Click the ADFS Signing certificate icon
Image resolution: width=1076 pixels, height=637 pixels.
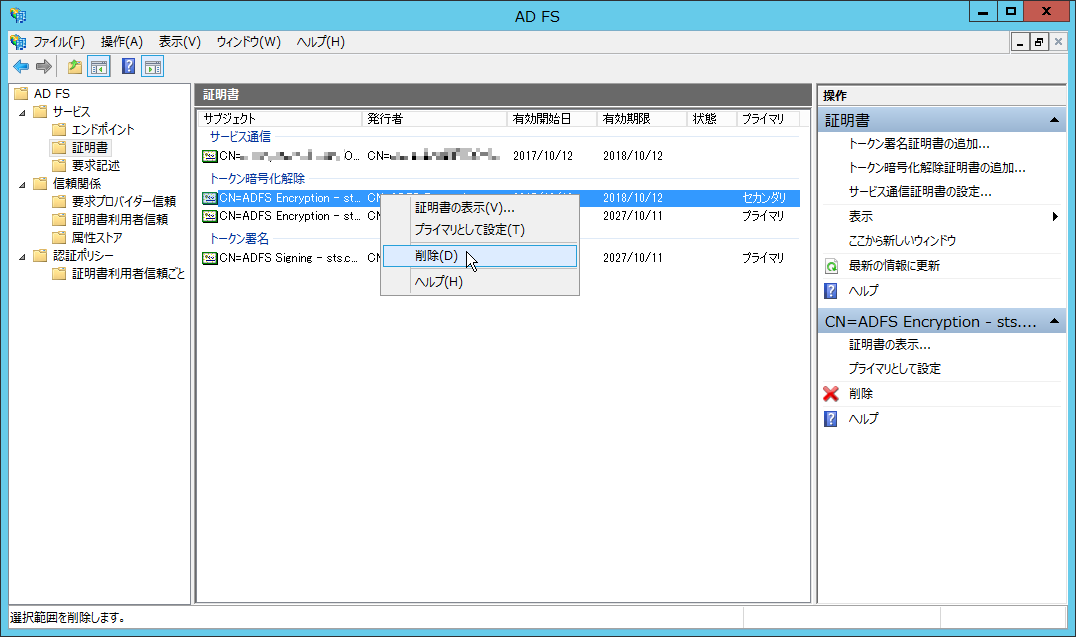(x=210, y=258)
